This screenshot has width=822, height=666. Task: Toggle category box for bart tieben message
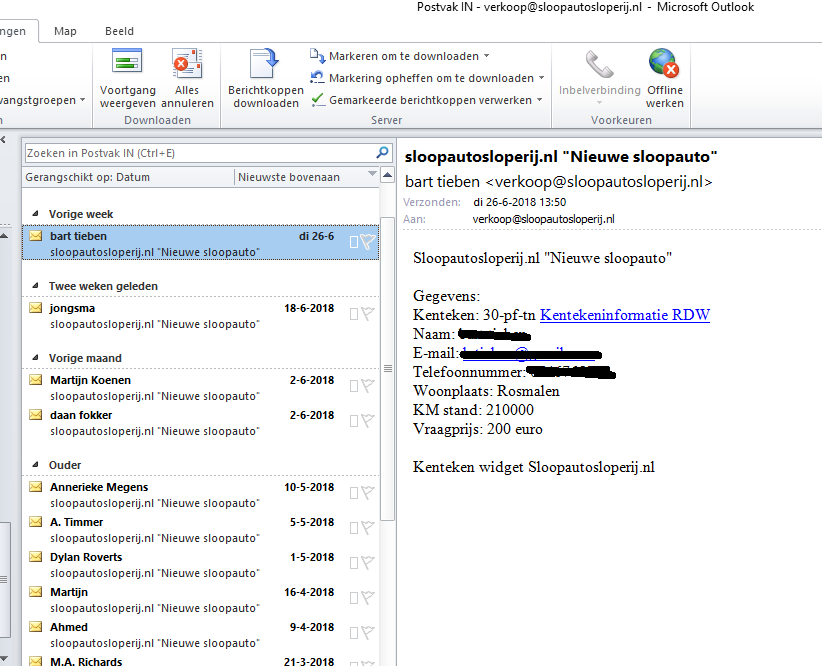[354, 242]
